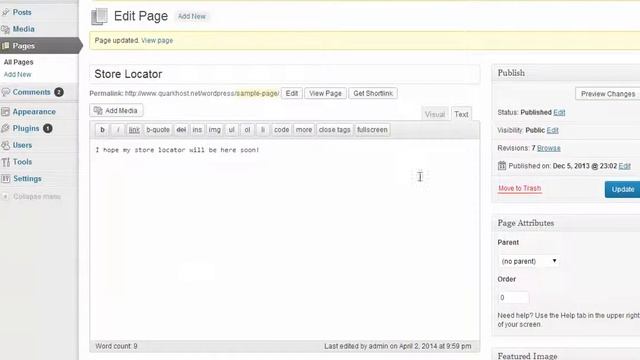This screenshot has height=360, width=640.
Task: Open Settings menu in sidebar
Action: pos(27,178)
